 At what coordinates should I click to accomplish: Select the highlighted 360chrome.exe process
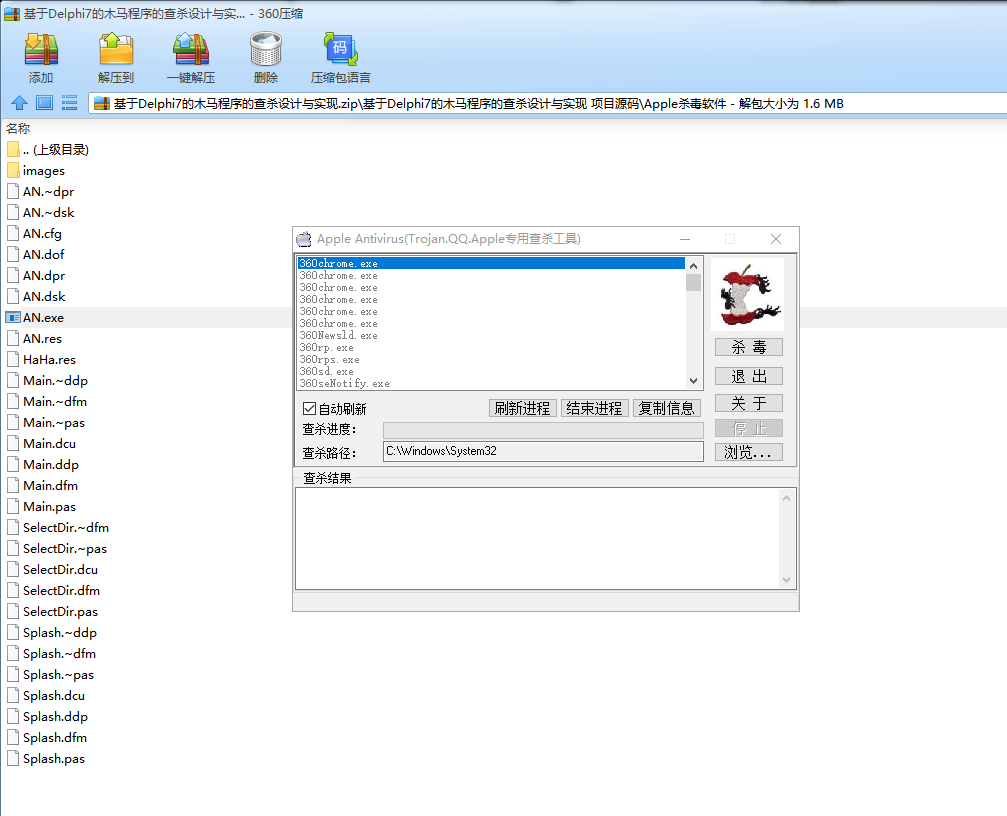pos(491,263)
